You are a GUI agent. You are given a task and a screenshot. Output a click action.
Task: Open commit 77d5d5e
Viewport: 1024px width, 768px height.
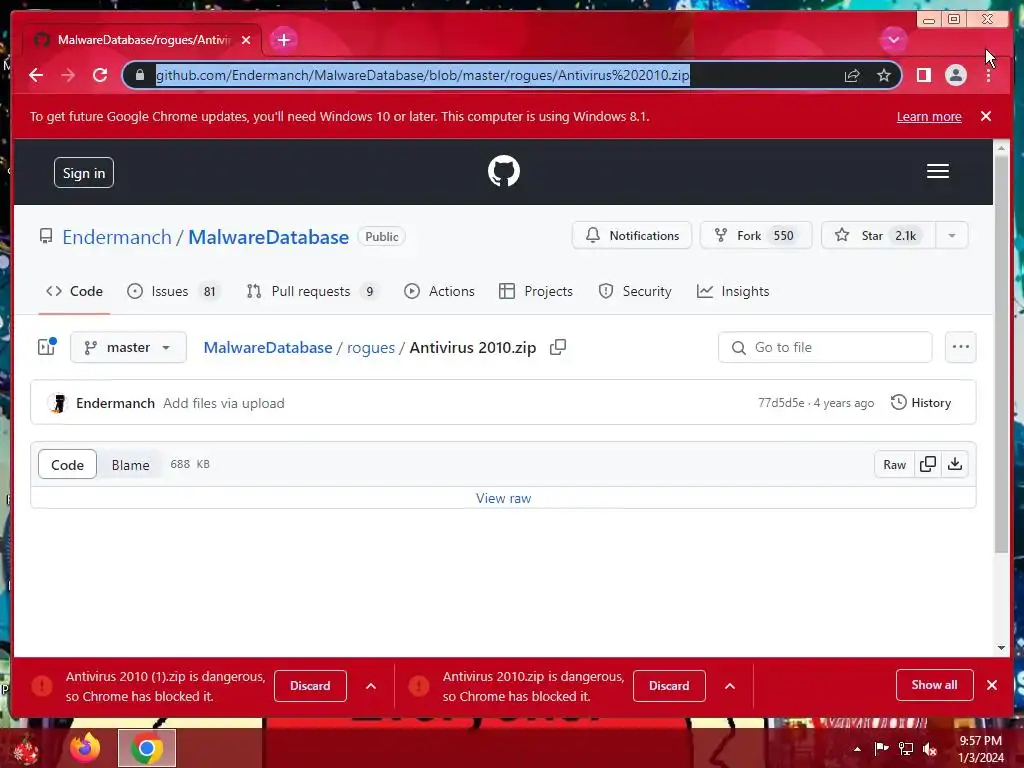coord(780,403)
